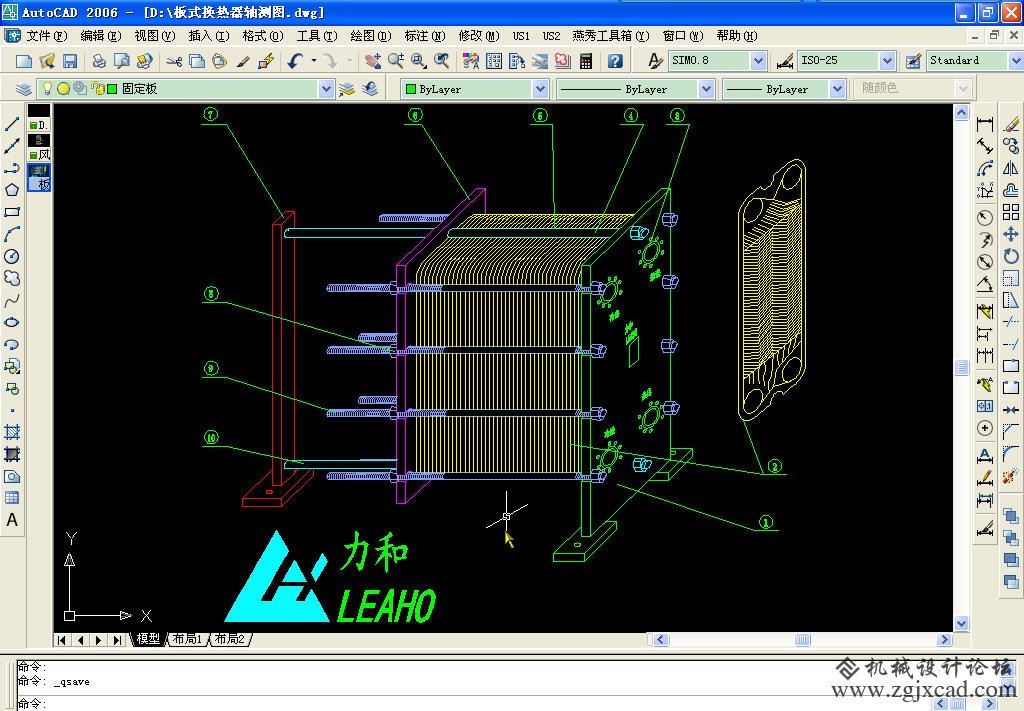The image size is (1024, 711).
Task: Click the first-tab navigation button
Action: (61, 640)
